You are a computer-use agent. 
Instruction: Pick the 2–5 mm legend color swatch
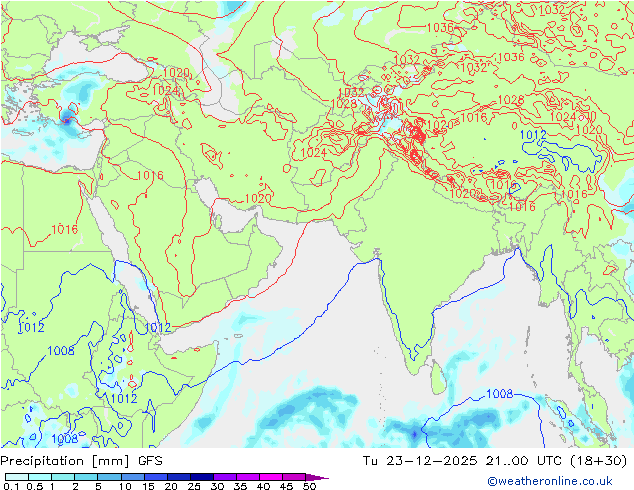(86, 477)
